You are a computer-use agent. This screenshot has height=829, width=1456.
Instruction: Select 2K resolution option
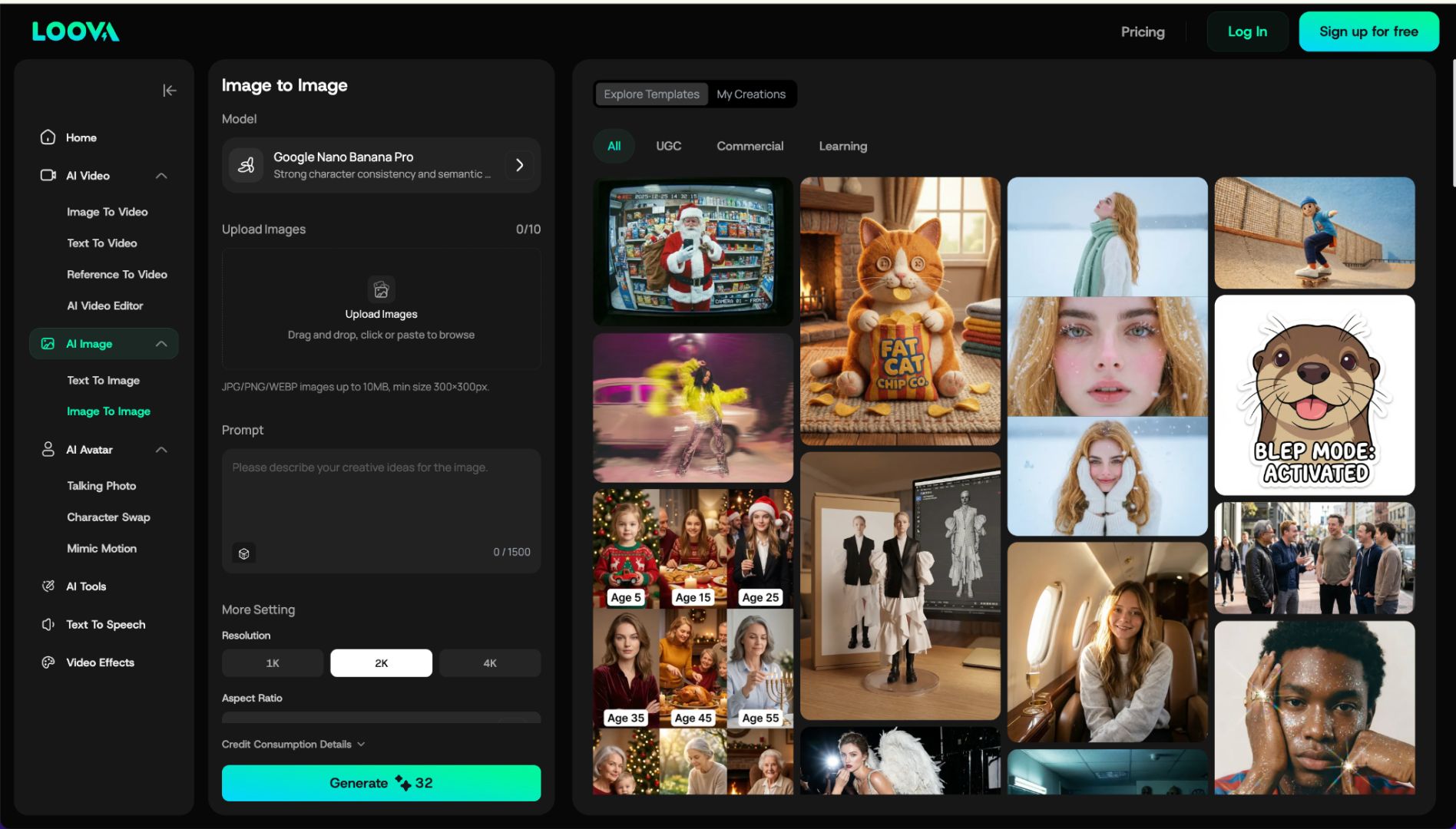(381, 663)
